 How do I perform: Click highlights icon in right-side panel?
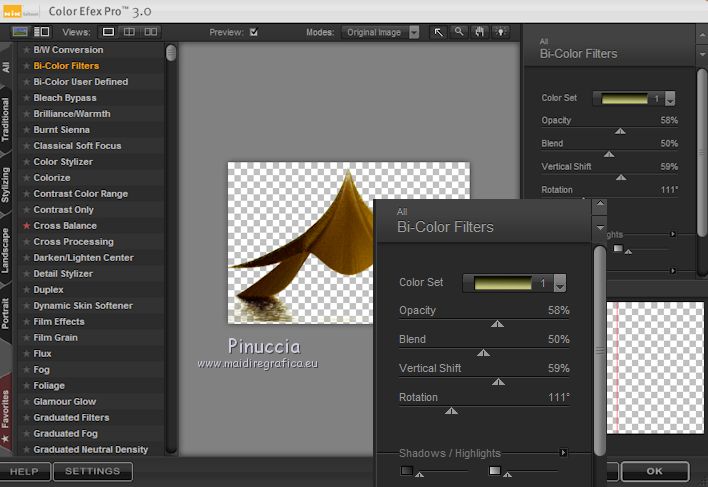coord(618,249)
